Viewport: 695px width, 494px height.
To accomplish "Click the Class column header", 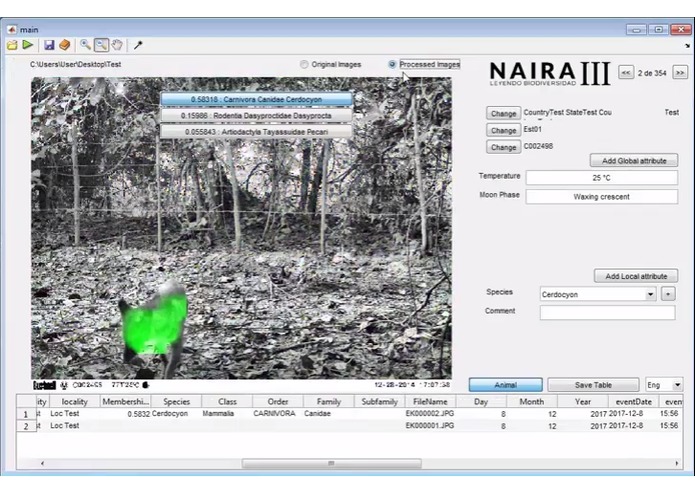I will click(227, 401).
